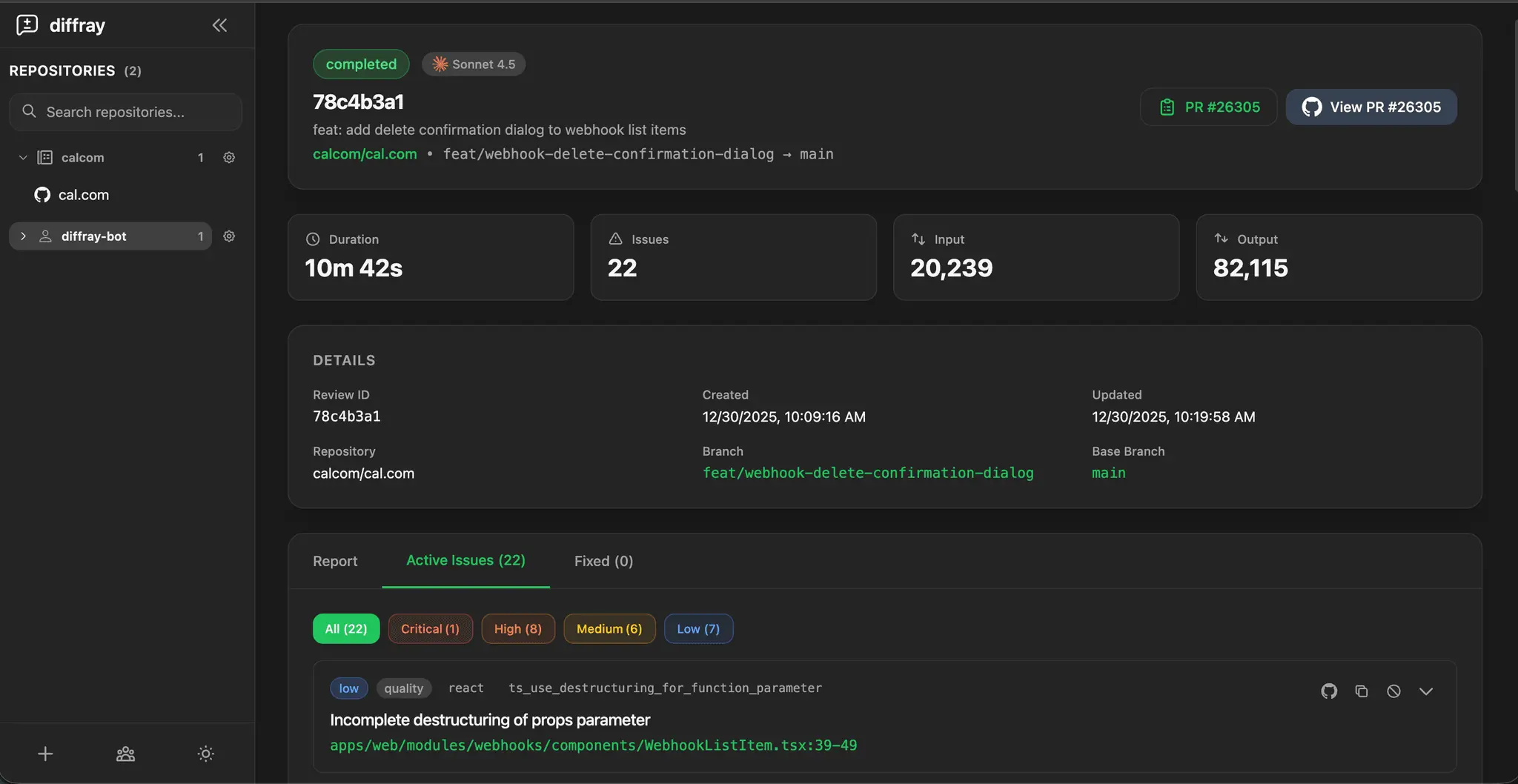Click the 82,115 output value
Viewport: 1518px width, 784px height.
pyautogui.click(x=1250, y=268)
